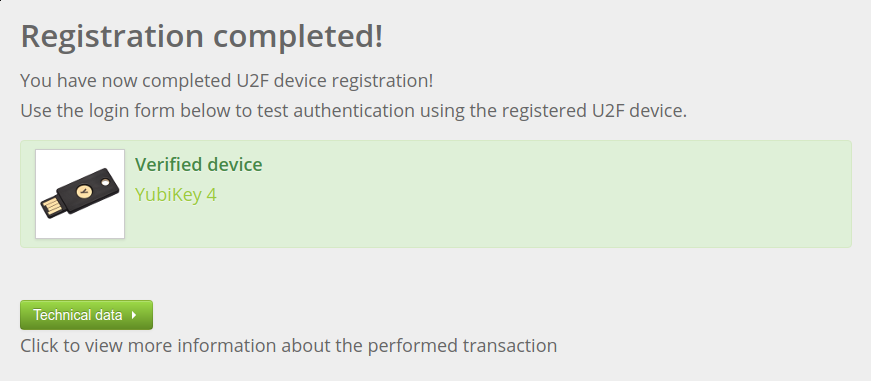Click the key ring hole on YubiKey image

[106, 182]
